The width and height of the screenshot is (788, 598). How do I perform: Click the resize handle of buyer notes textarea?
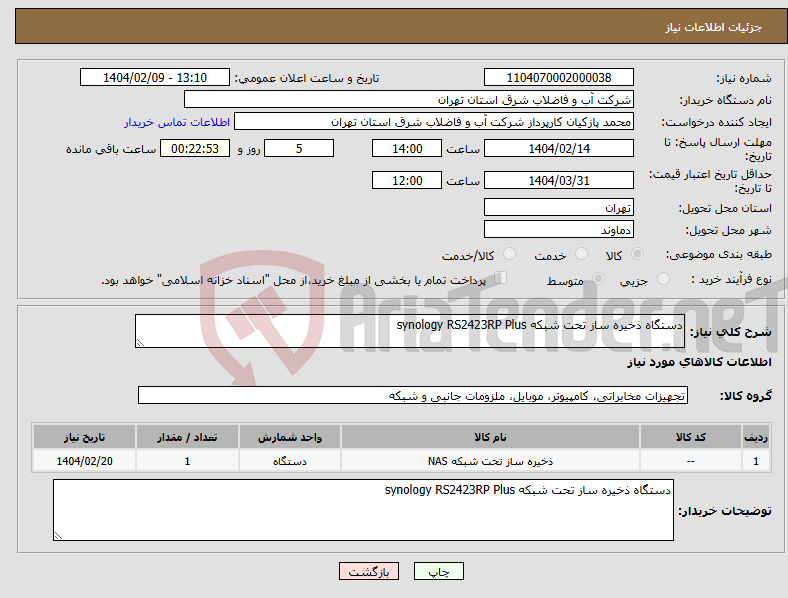point(58,536)
